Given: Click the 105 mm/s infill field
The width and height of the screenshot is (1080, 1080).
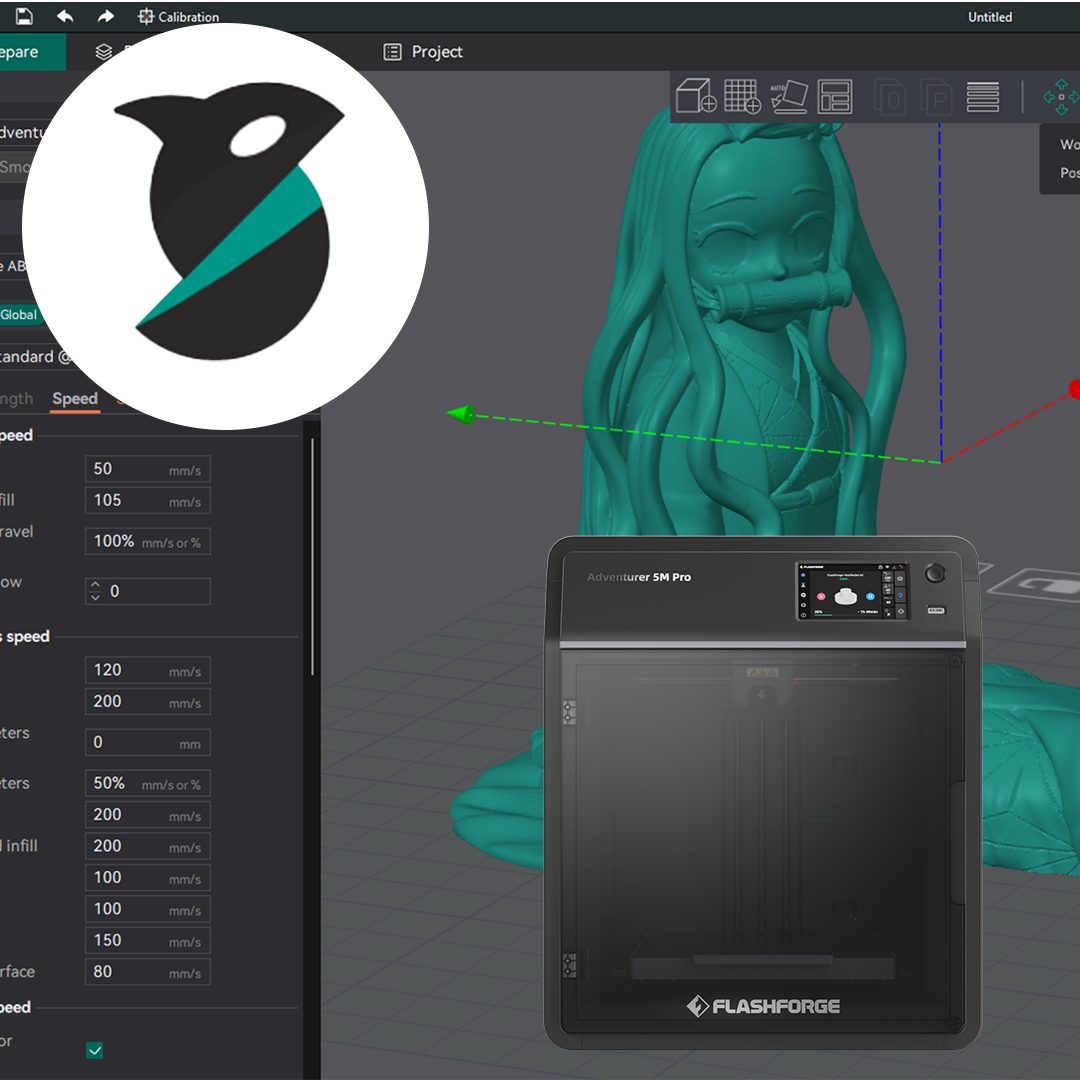Looking at the screenshot, I should [147, 501].
